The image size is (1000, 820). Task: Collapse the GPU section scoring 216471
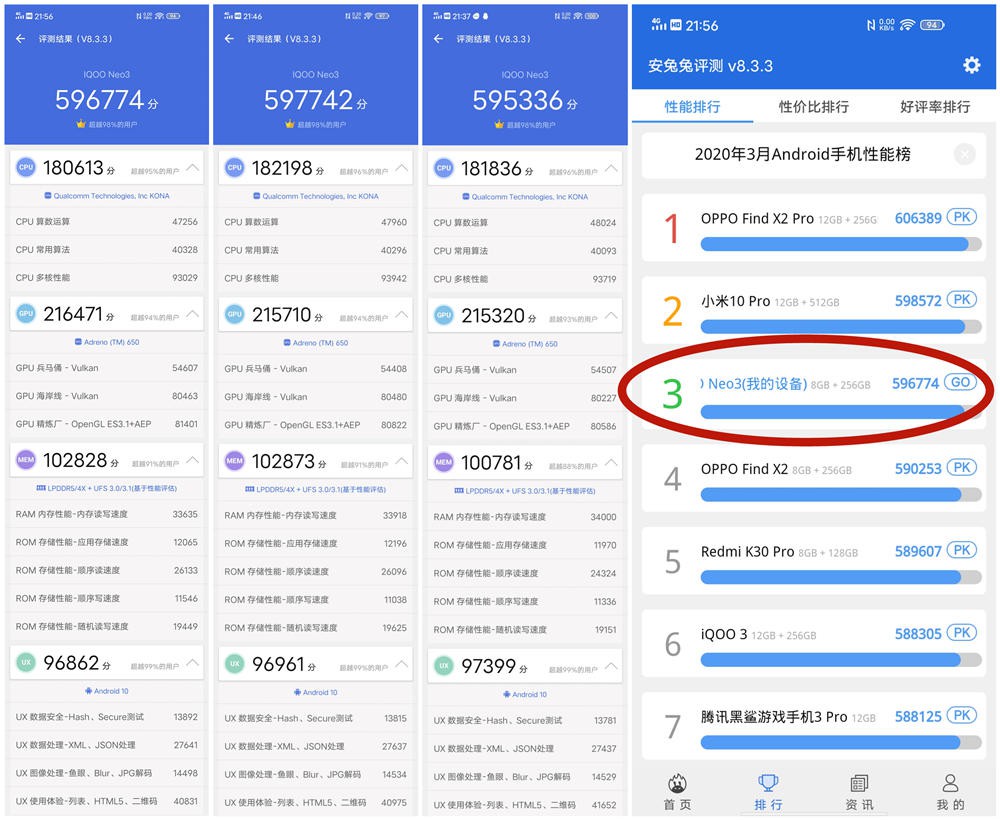click(192, 314)
